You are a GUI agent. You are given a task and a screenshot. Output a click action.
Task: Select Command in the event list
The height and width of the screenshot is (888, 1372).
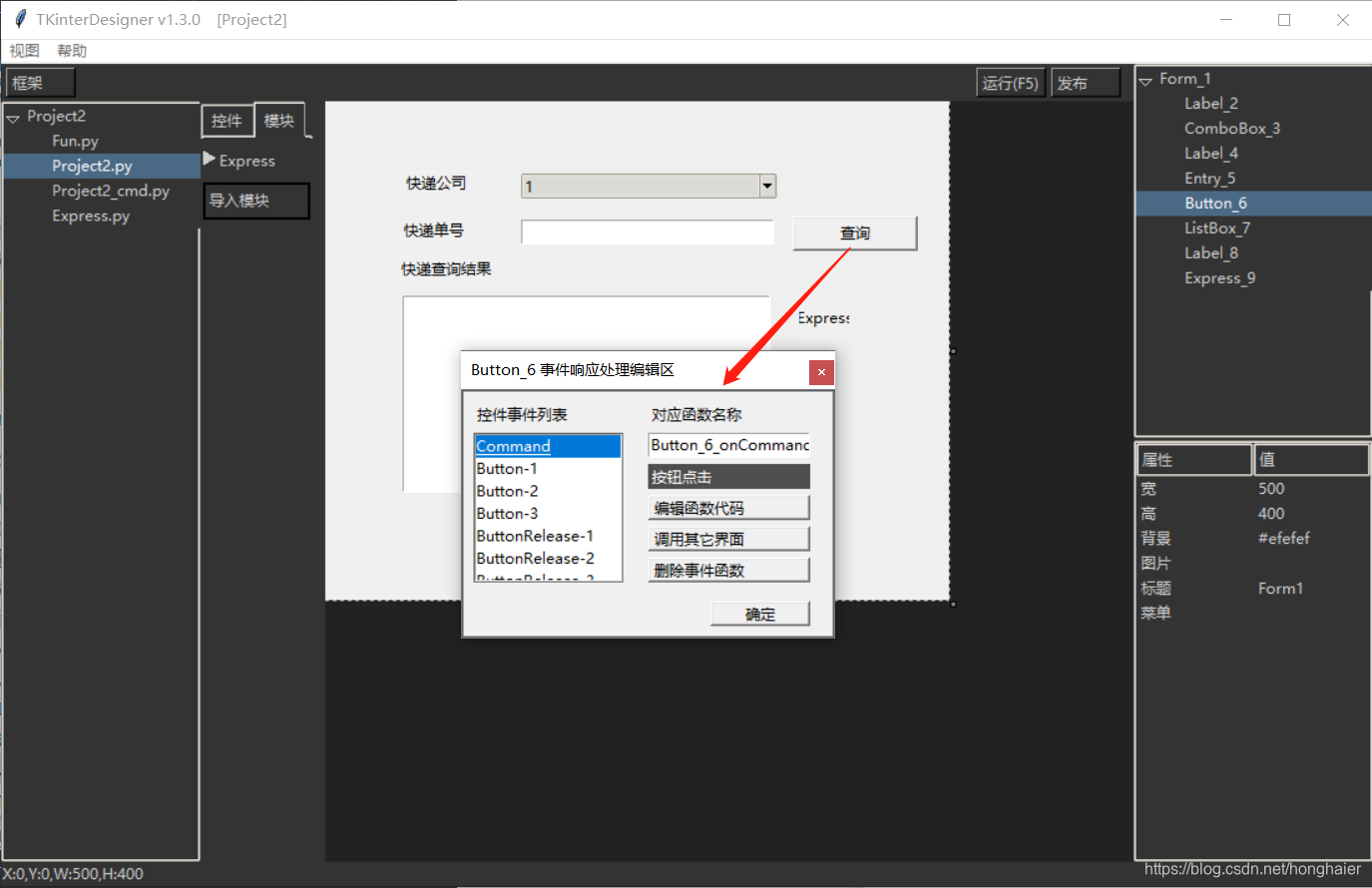pos(548,446)
